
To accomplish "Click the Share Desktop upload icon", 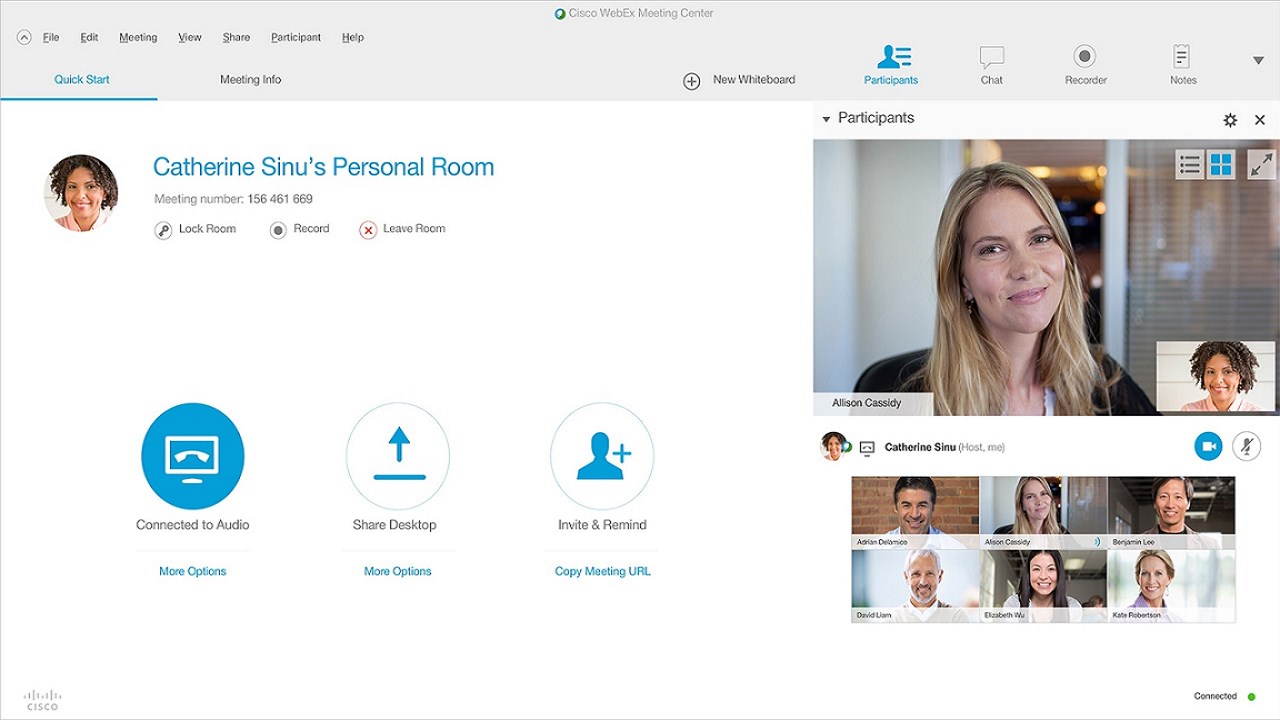I will pos(398,456).
